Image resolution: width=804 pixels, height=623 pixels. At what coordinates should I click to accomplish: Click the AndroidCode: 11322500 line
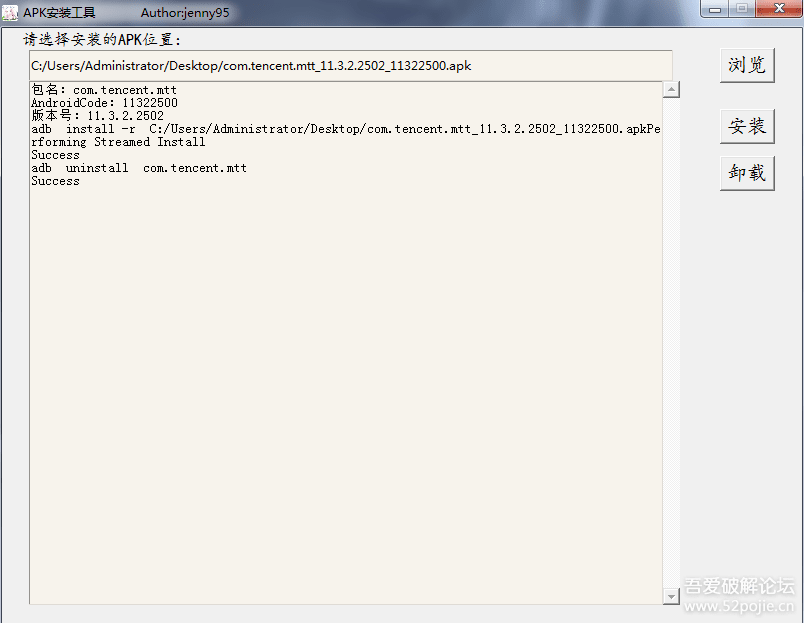105,103
